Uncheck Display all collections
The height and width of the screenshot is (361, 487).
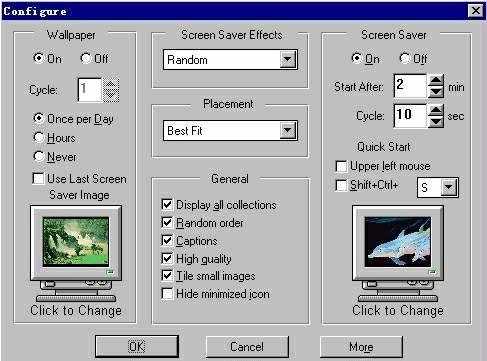167,204
